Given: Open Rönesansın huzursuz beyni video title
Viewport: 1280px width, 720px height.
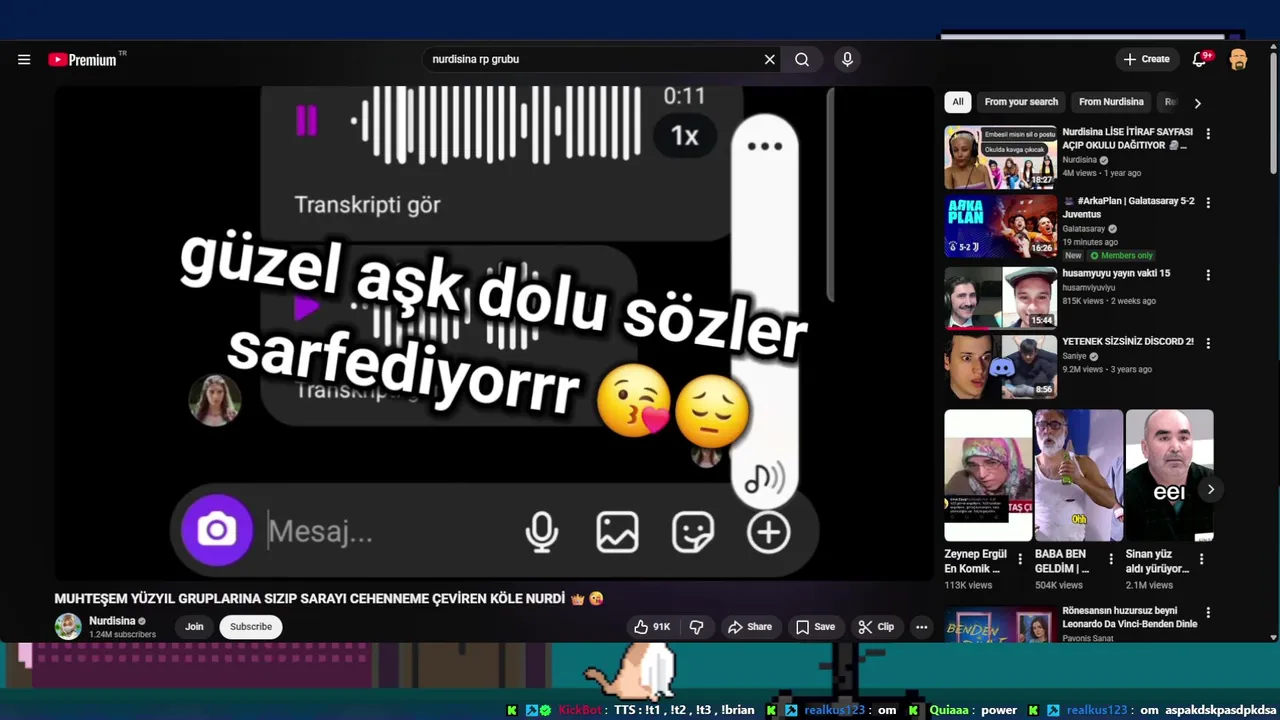Looking at the screenshot, I should (x=1129, y=617).
